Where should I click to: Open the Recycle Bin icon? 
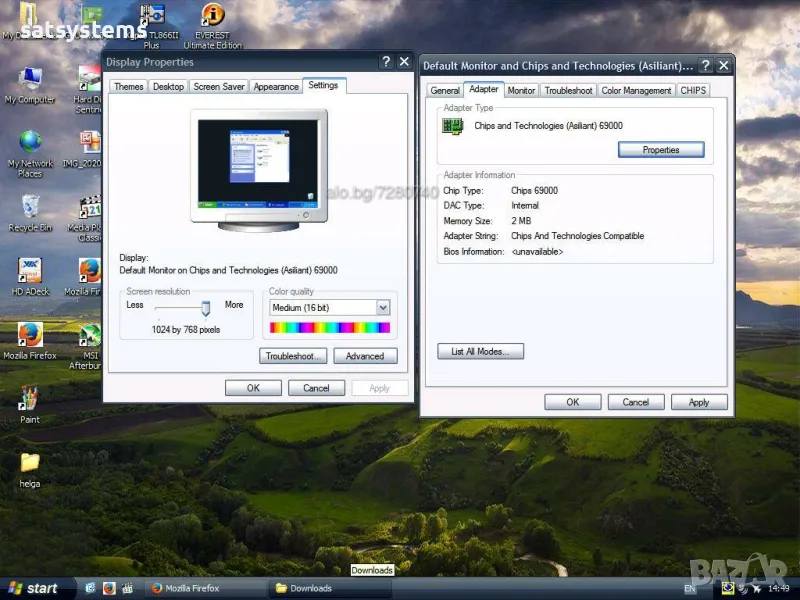(30, 208)
